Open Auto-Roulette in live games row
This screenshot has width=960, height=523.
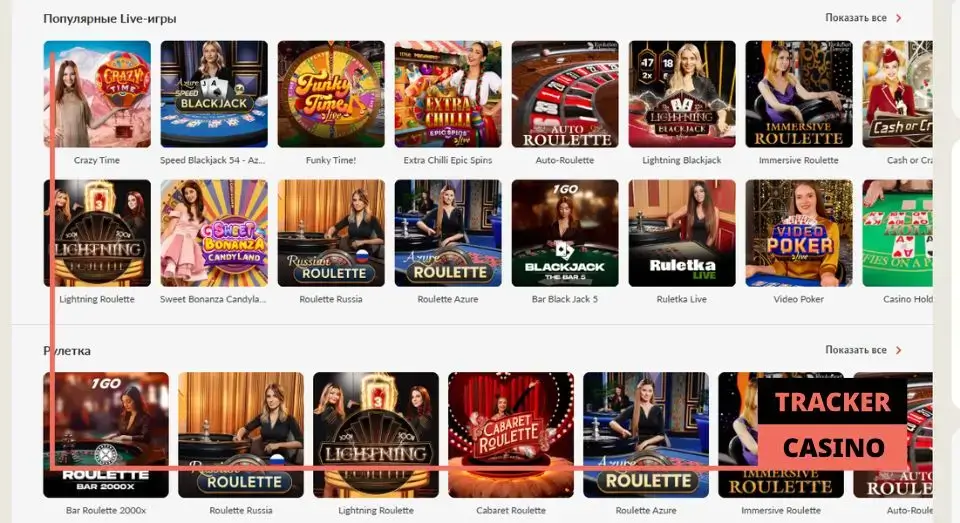pyautogui.click(x=564, y=94)
